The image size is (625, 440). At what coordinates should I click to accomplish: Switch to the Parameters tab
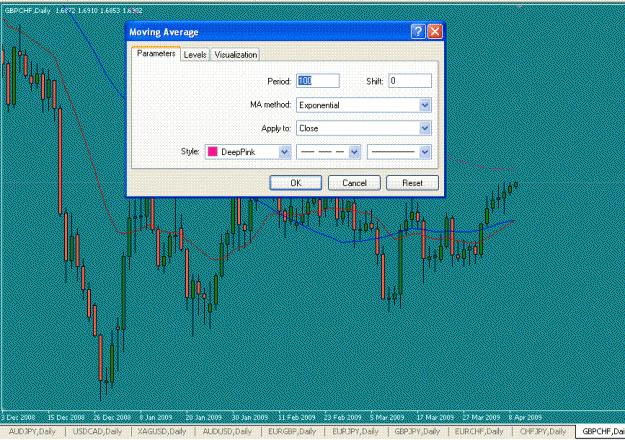(x=156, y=54)
